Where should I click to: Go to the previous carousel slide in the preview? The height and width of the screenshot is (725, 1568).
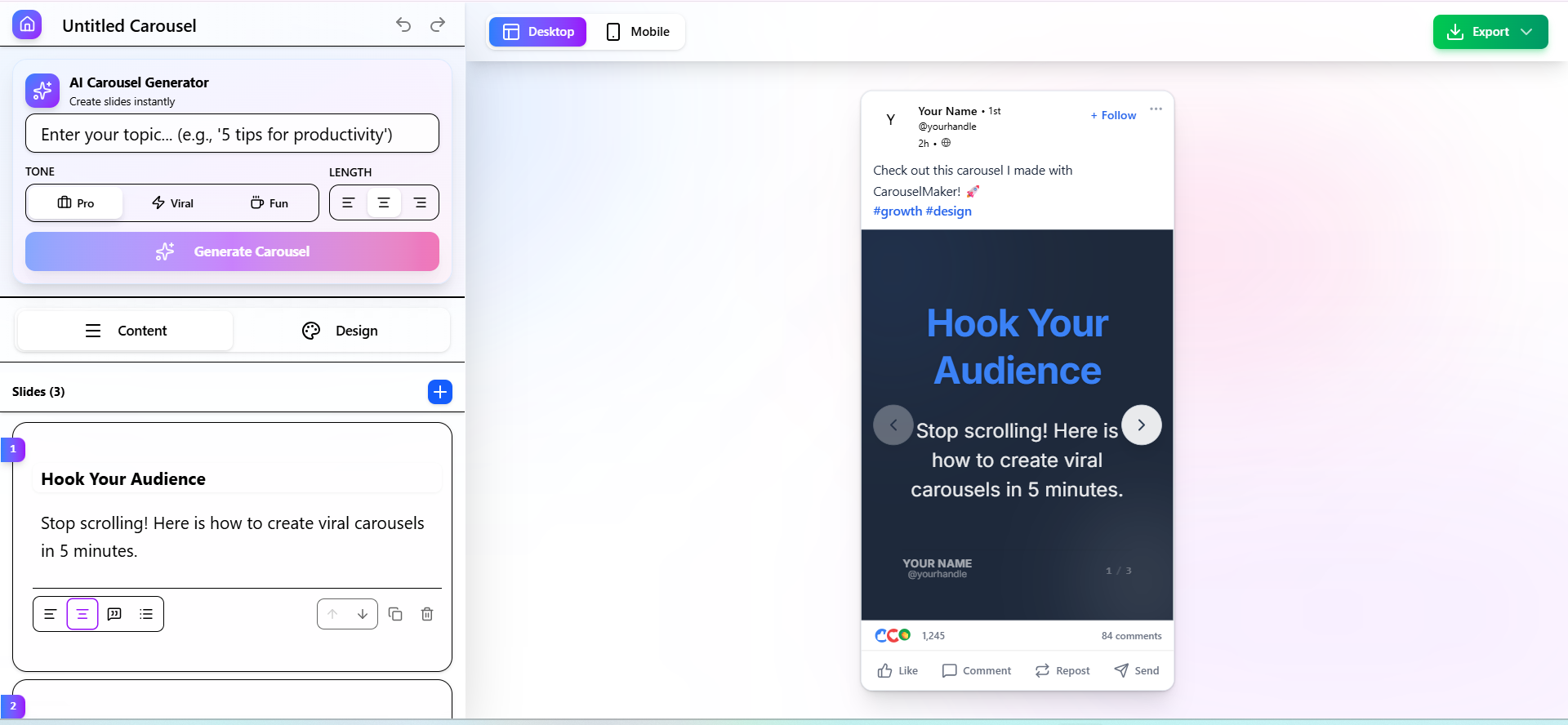click(893, 425)
